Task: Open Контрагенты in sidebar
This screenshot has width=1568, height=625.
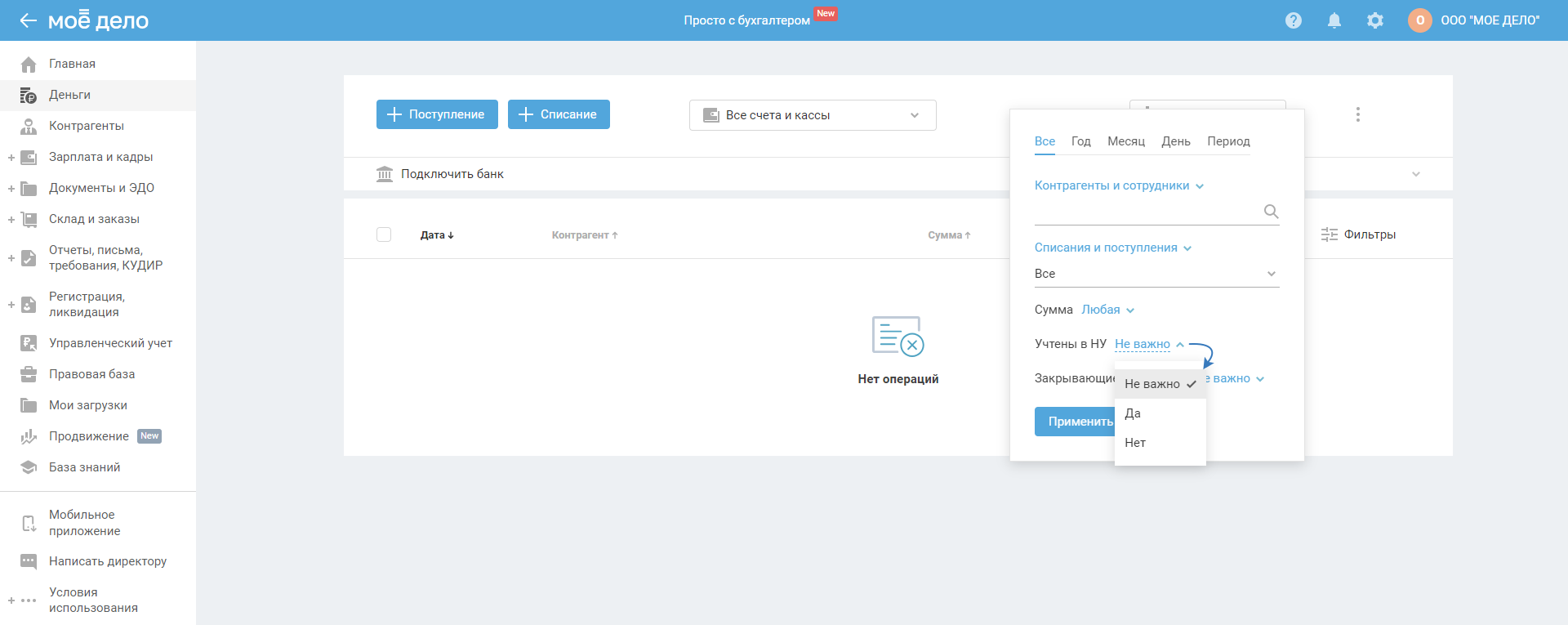Action: click(87, 126)
